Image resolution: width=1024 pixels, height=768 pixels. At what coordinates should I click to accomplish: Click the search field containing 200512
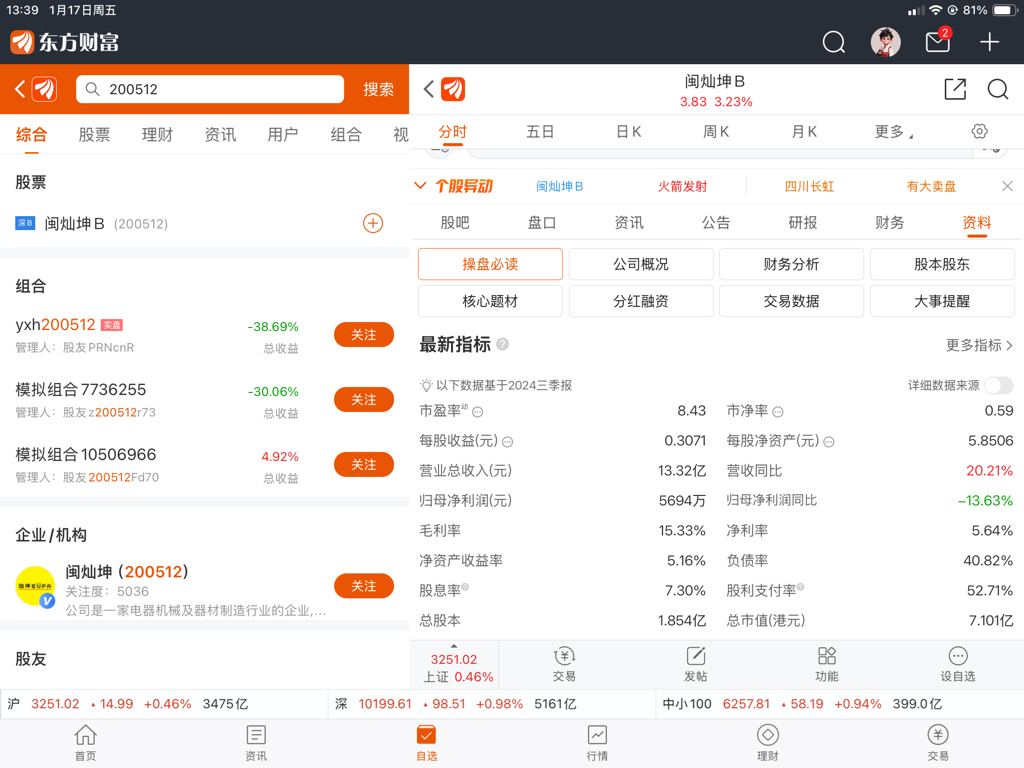pyautogui.click(x=210, y=89)
